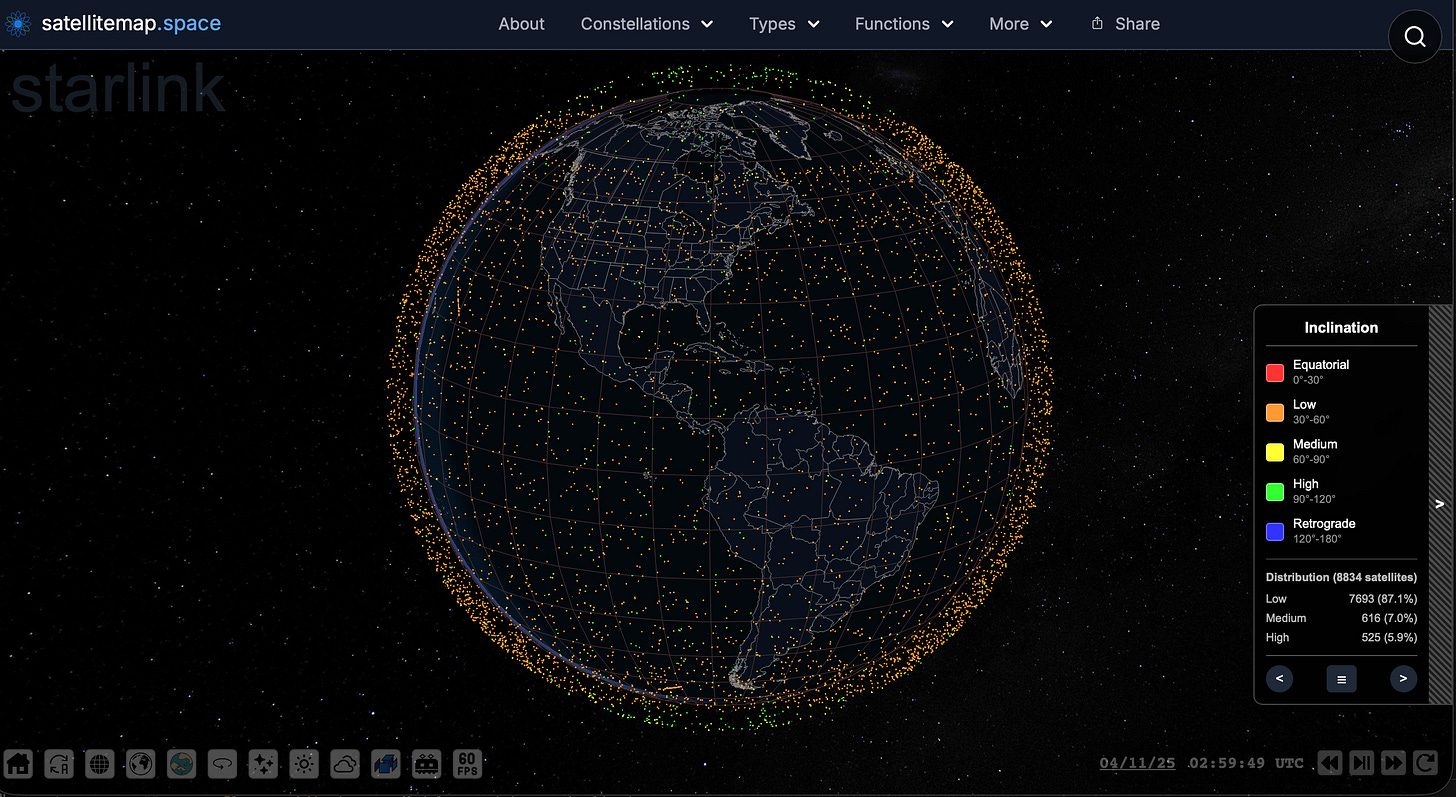Click the train-shaped icon in bottom toolbar
The height and width of the screenshot is (797, 1456).
click(426, 764)
